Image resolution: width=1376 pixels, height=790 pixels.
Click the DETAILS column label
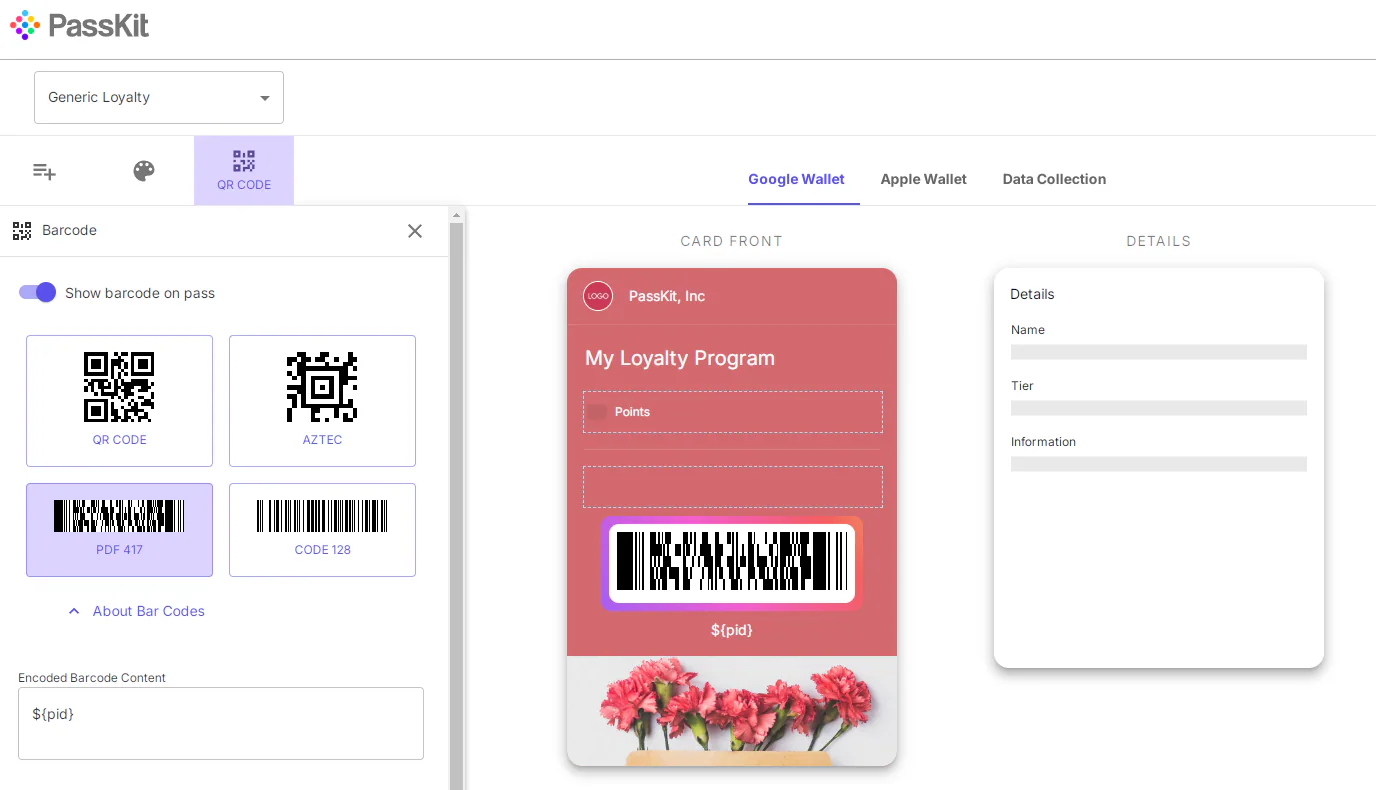click(1158, 241)
